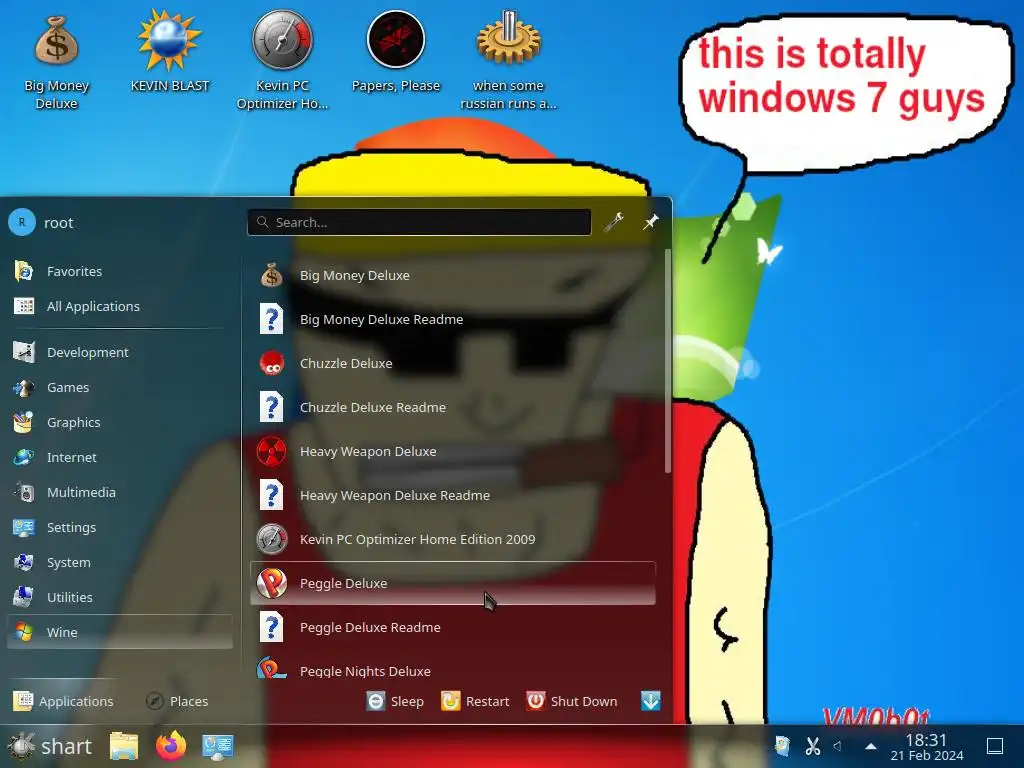Open the Multimedia category
The image size is (1024, 768).
120,492
